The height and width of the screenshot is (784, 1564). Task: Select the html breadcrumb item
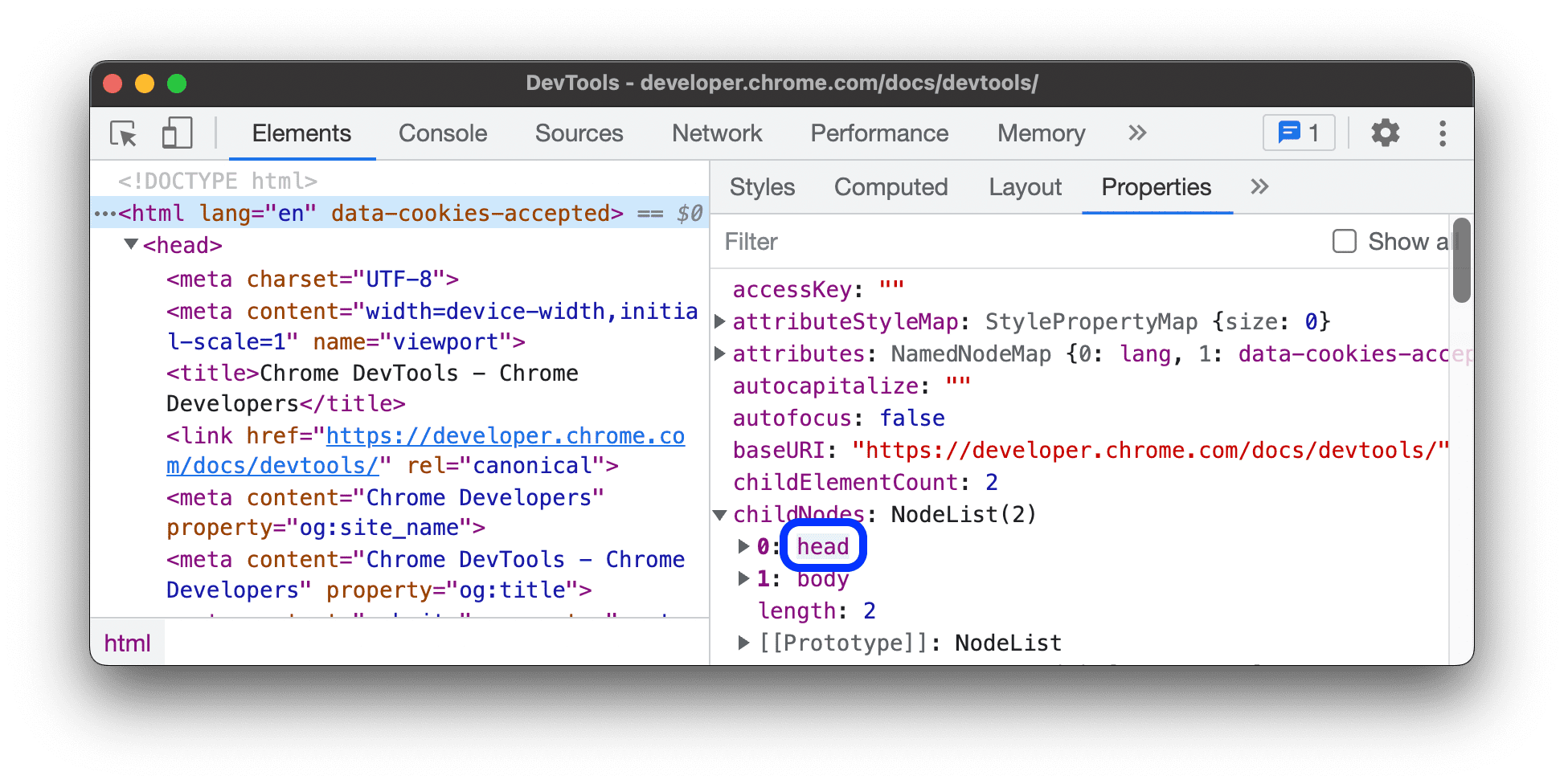point(126,642)
